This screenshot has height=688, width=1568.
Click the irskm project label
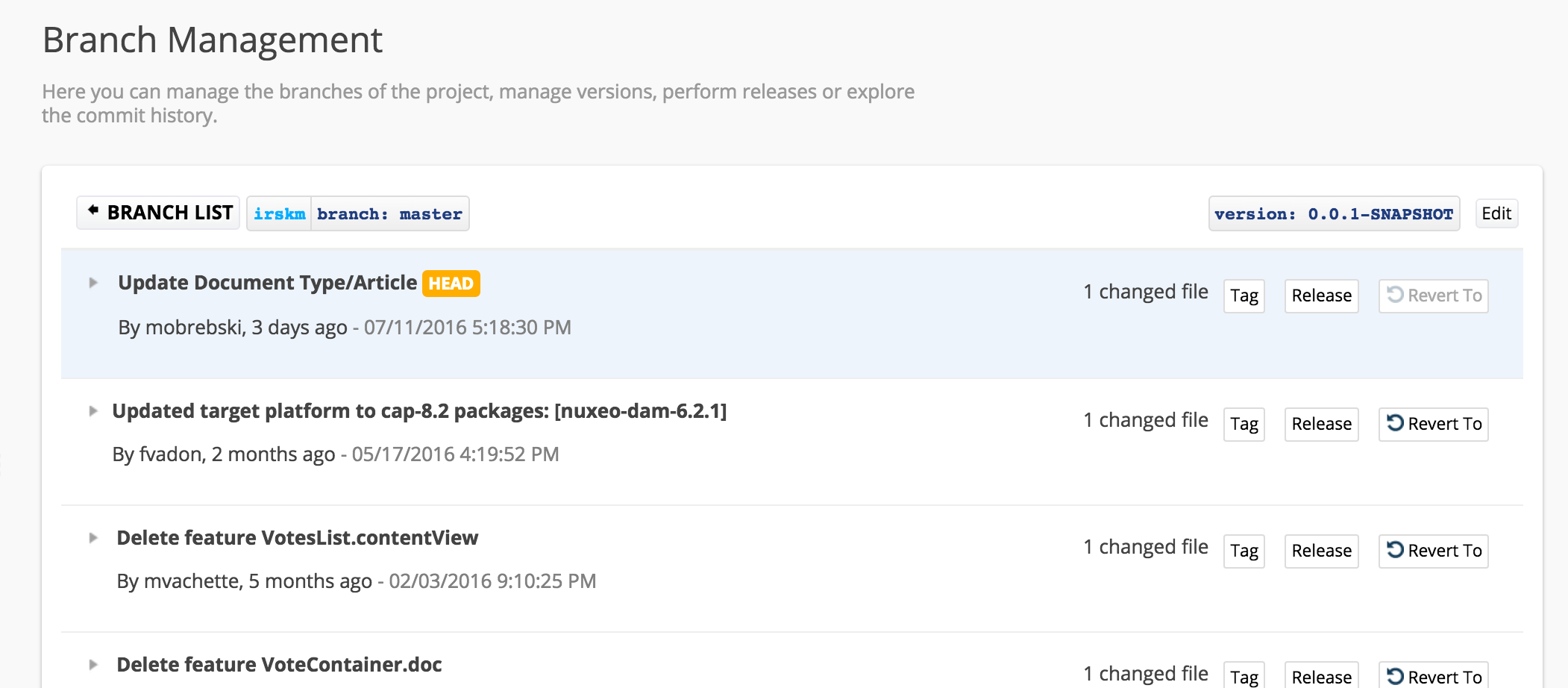click(x=279, y=213)
